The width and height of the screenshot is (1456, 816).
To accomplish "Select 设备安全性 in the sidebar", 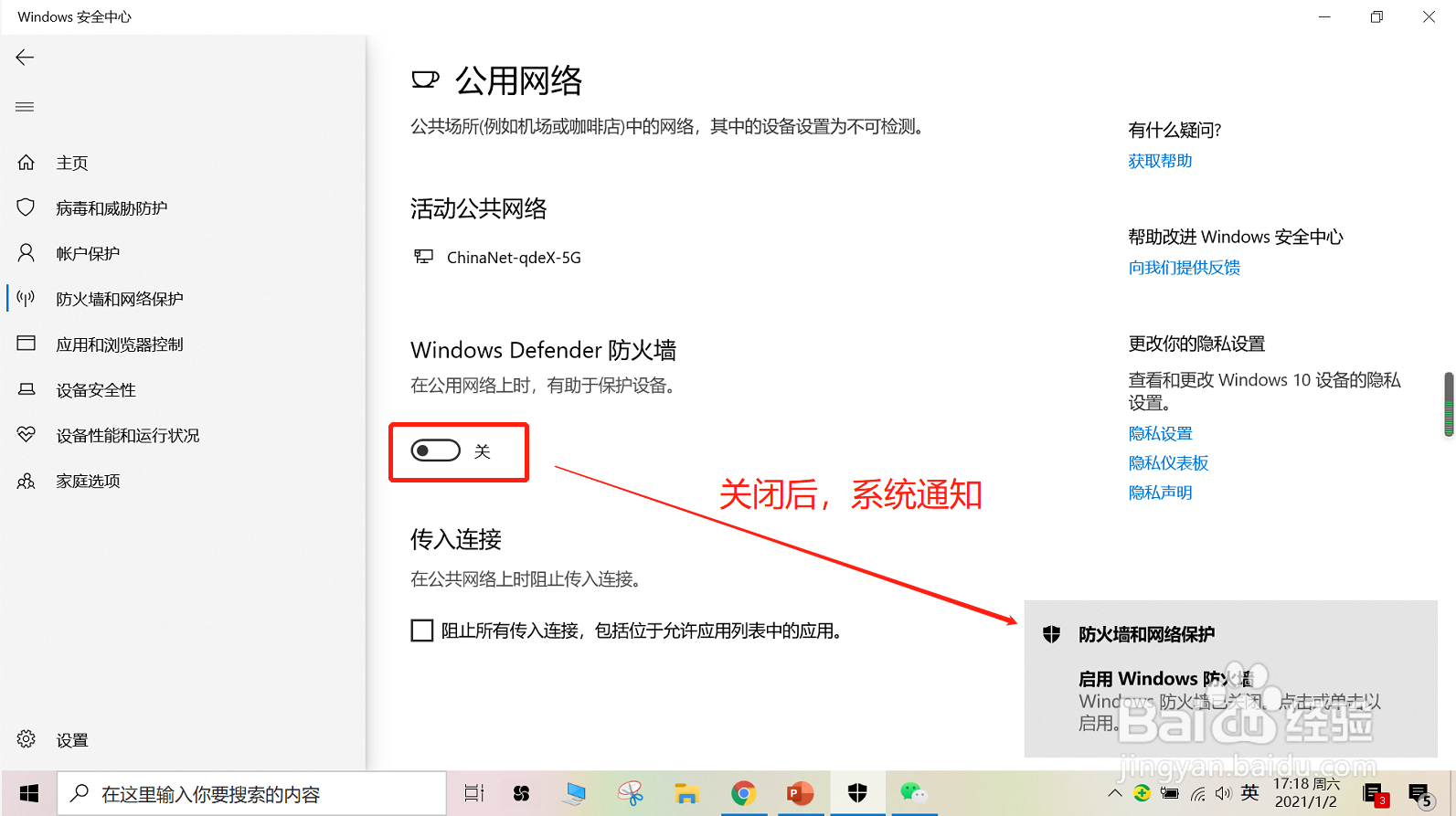I will [96, 390].
